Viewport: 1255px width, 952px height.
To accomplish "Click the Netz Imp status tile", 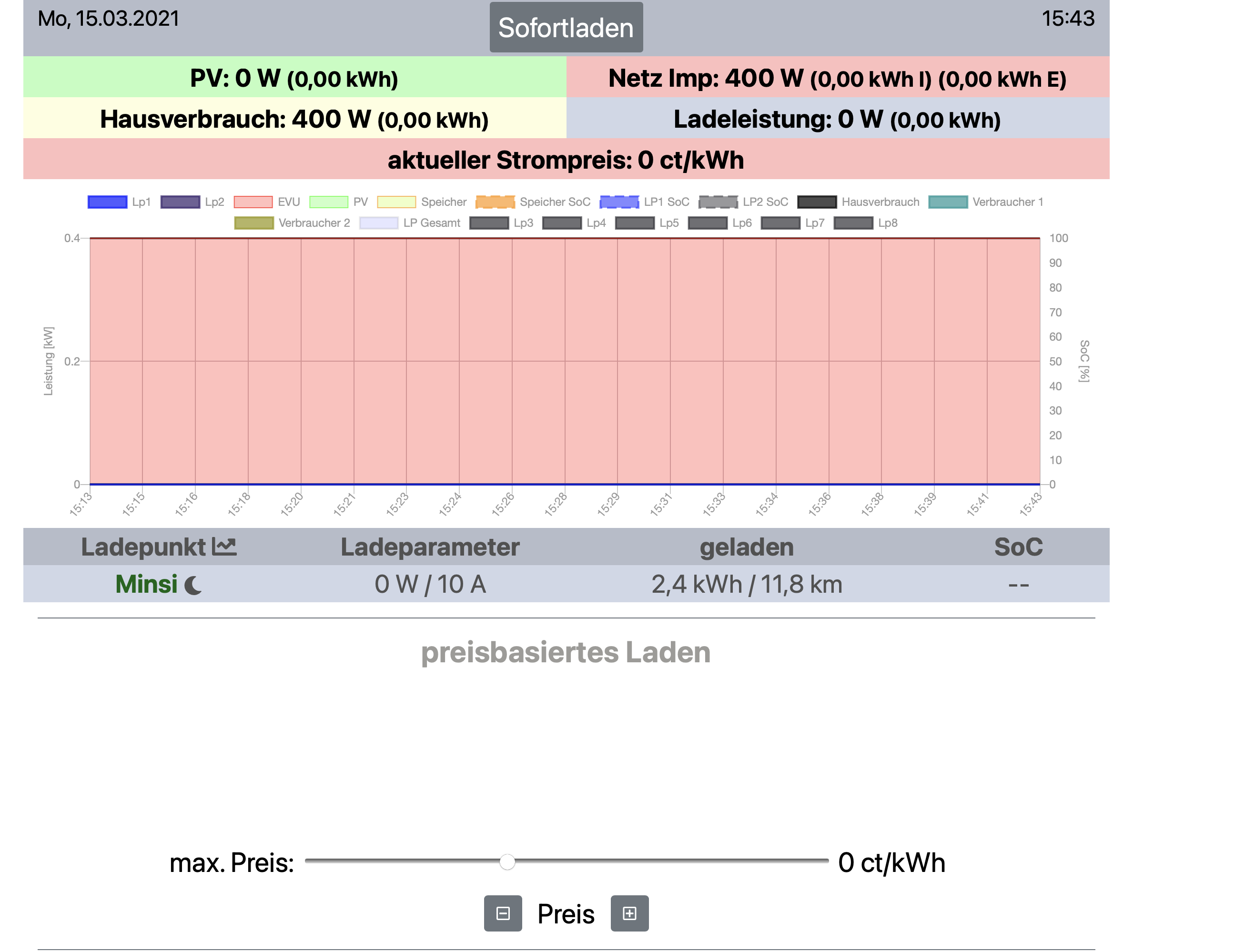I will pyautogui.click(x=837, y=78).
